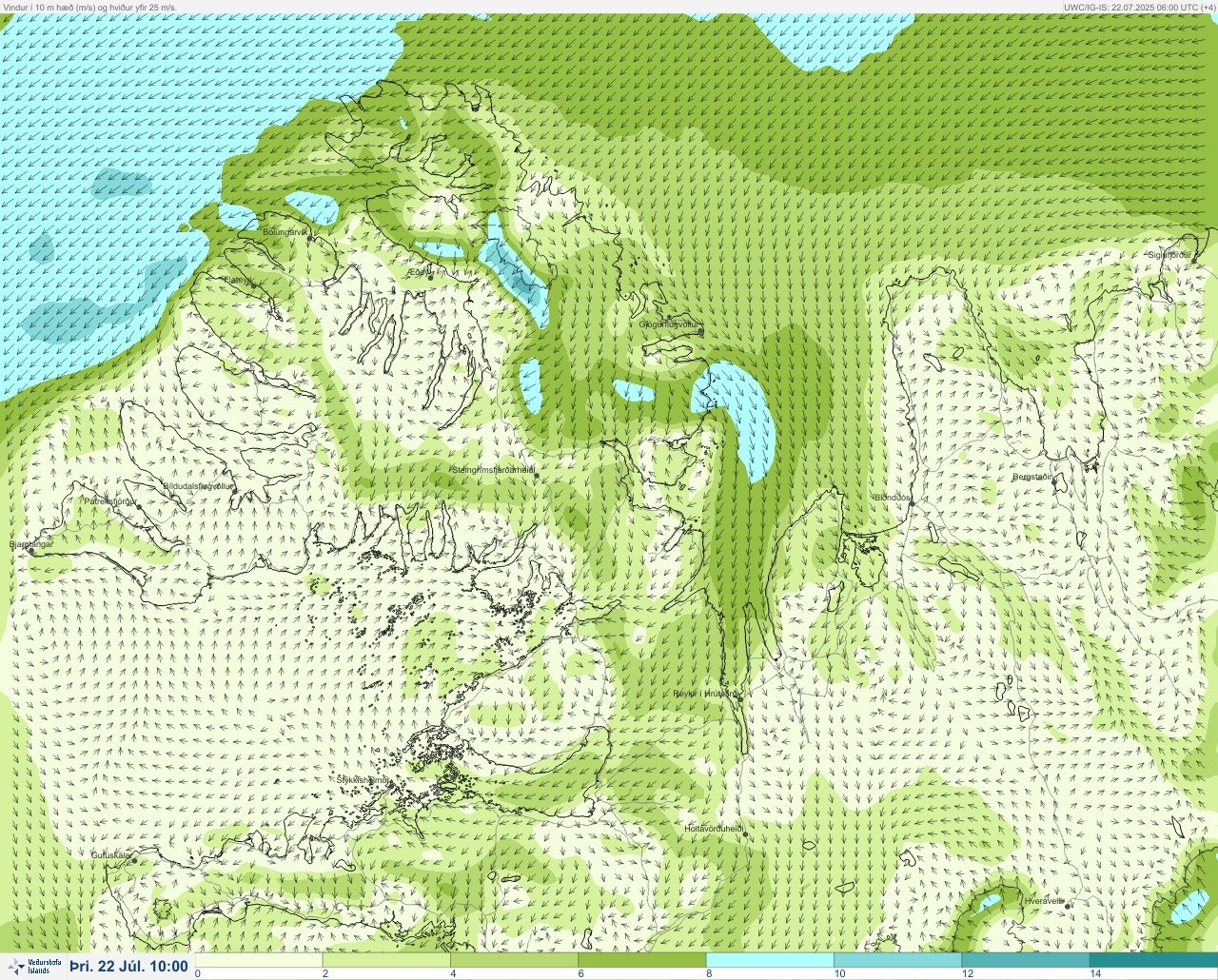Click the Bjargtangar station label

pyautogui.click(x=31, y=544)
